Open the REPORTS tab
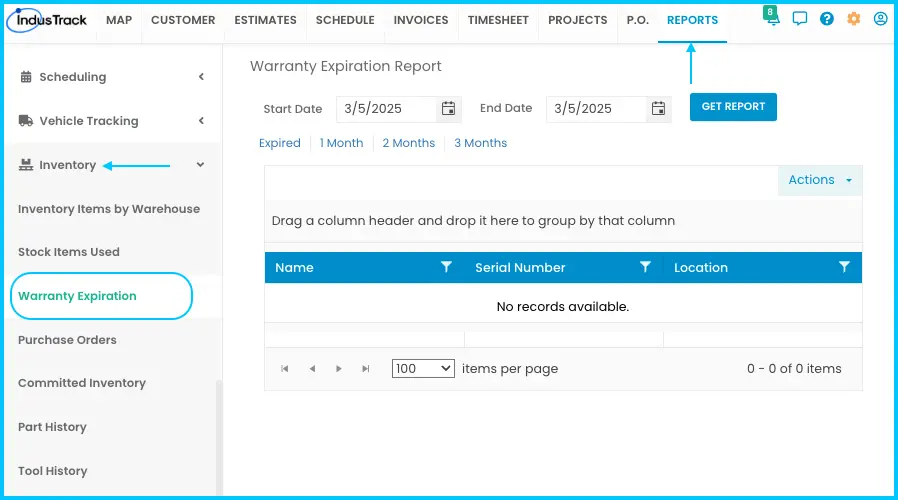Screen dimensions: 898x500 pos(692,20)
